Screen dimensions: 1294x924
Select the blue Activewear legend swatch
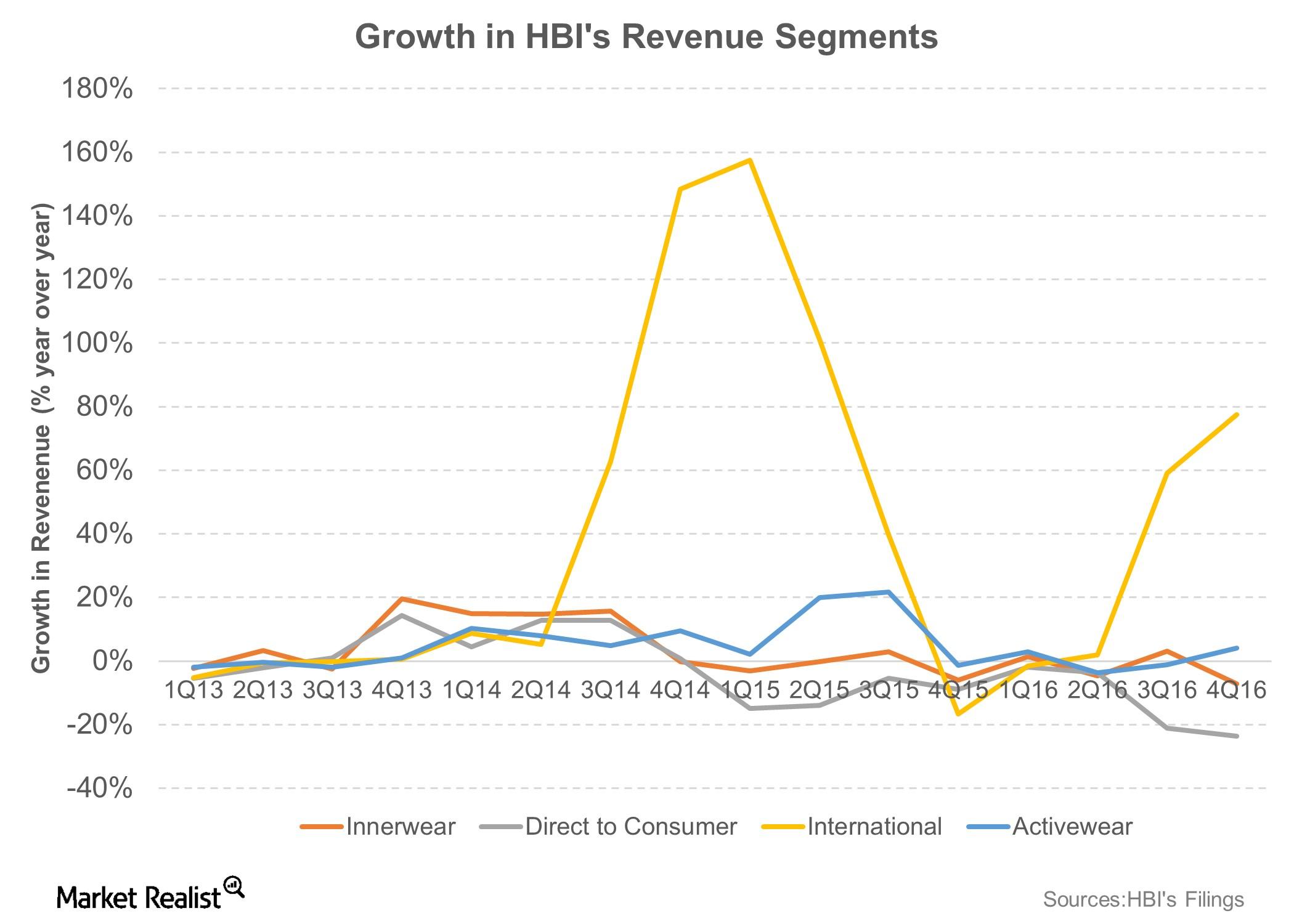(987, 827)
